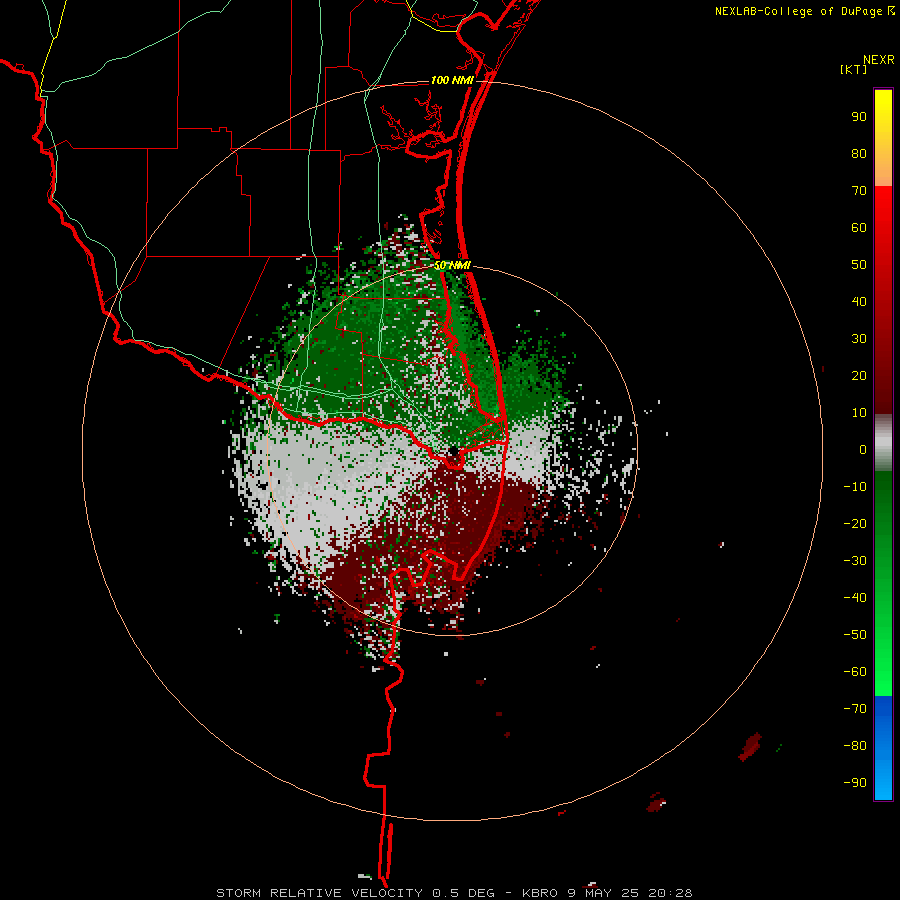Screen dimensions: 900x900
Task: Click the "NEXR" label above the scale
Action: (x=879, y=60)
